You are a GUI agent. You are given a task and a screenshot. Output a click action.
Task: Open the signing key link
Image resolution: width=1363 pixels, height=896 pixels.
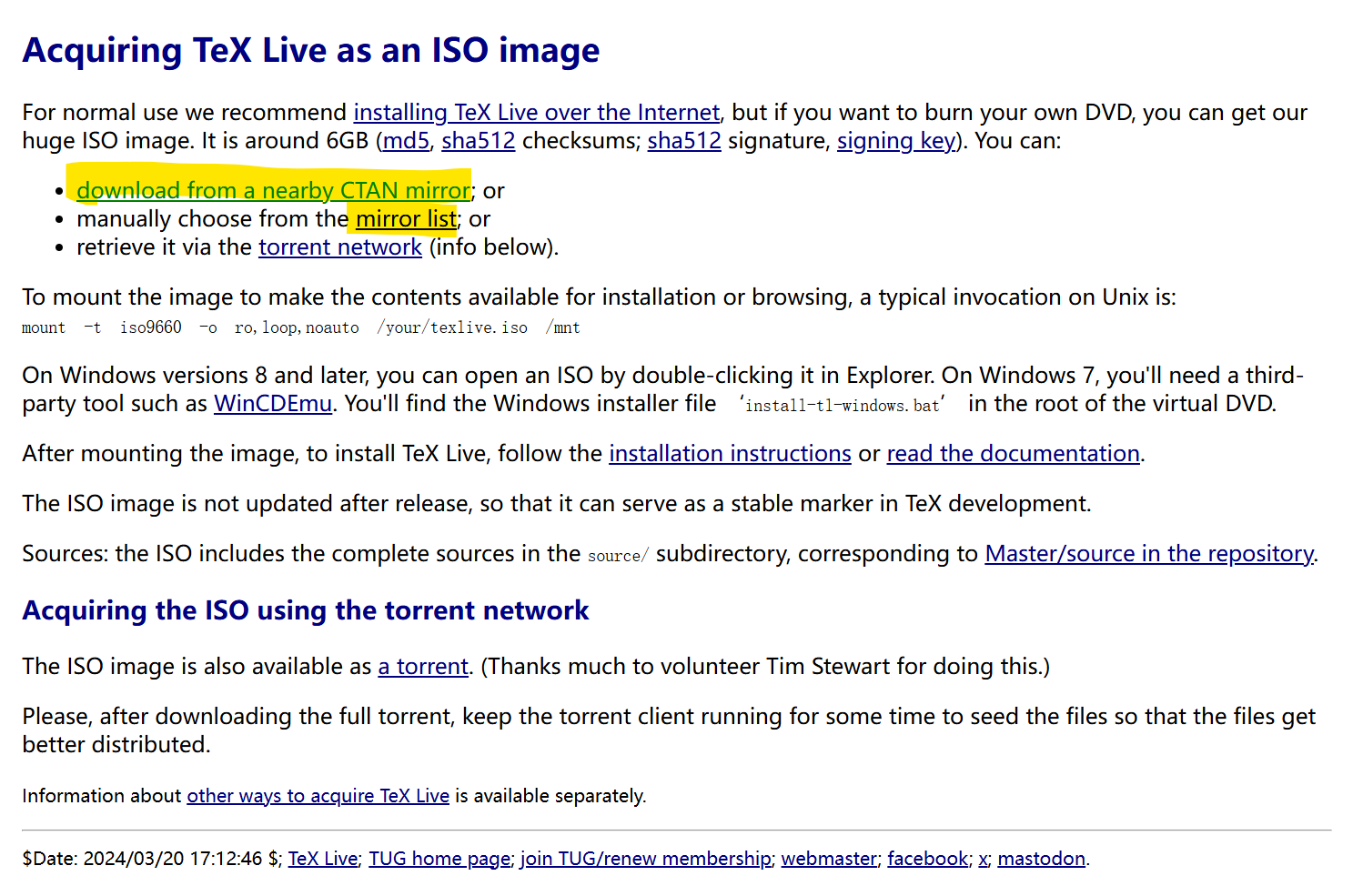point(895,141)
